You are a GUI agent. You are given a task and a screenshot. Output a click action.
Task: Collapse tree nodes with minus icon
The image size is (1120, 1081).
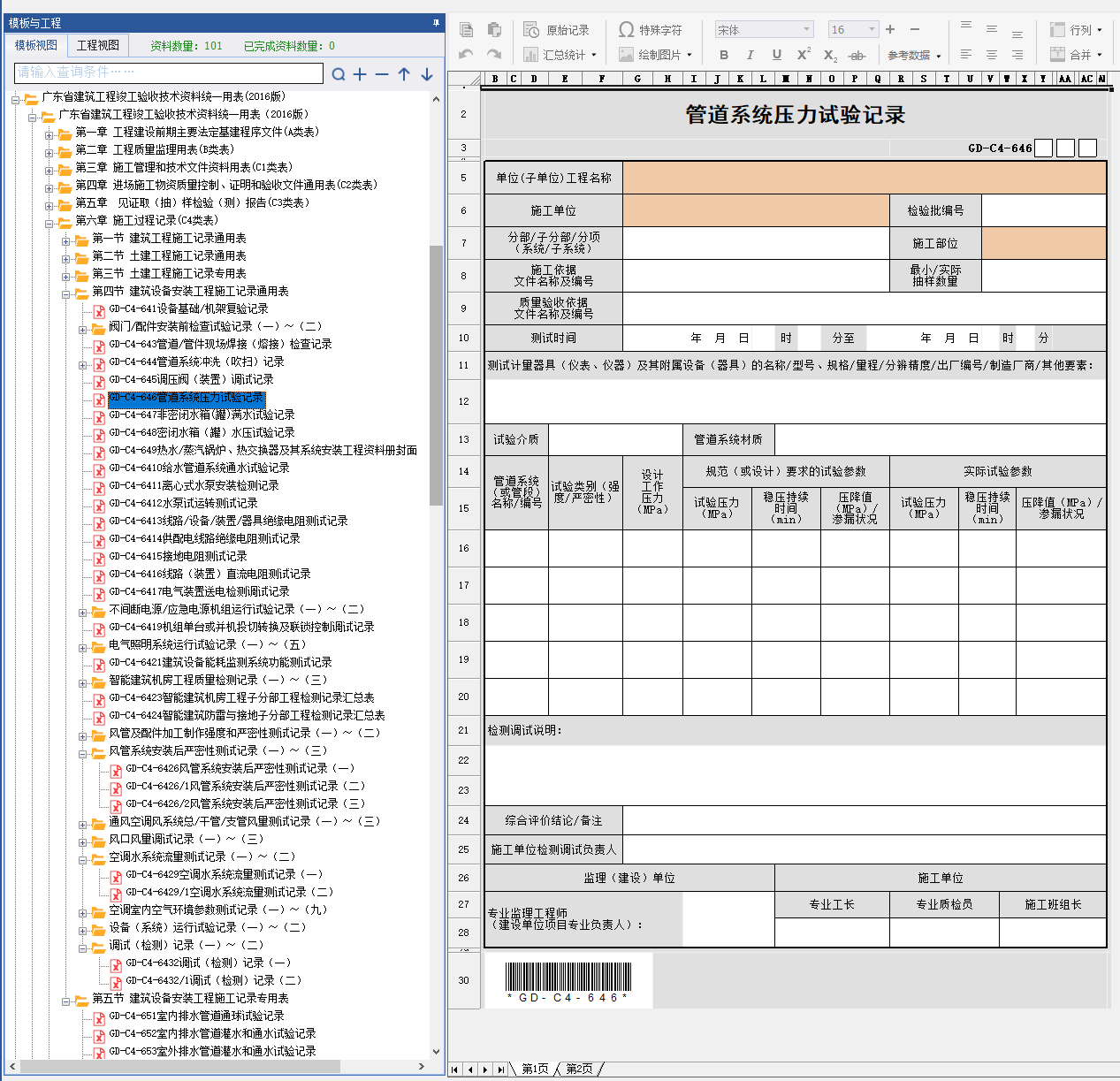[382, 74]
